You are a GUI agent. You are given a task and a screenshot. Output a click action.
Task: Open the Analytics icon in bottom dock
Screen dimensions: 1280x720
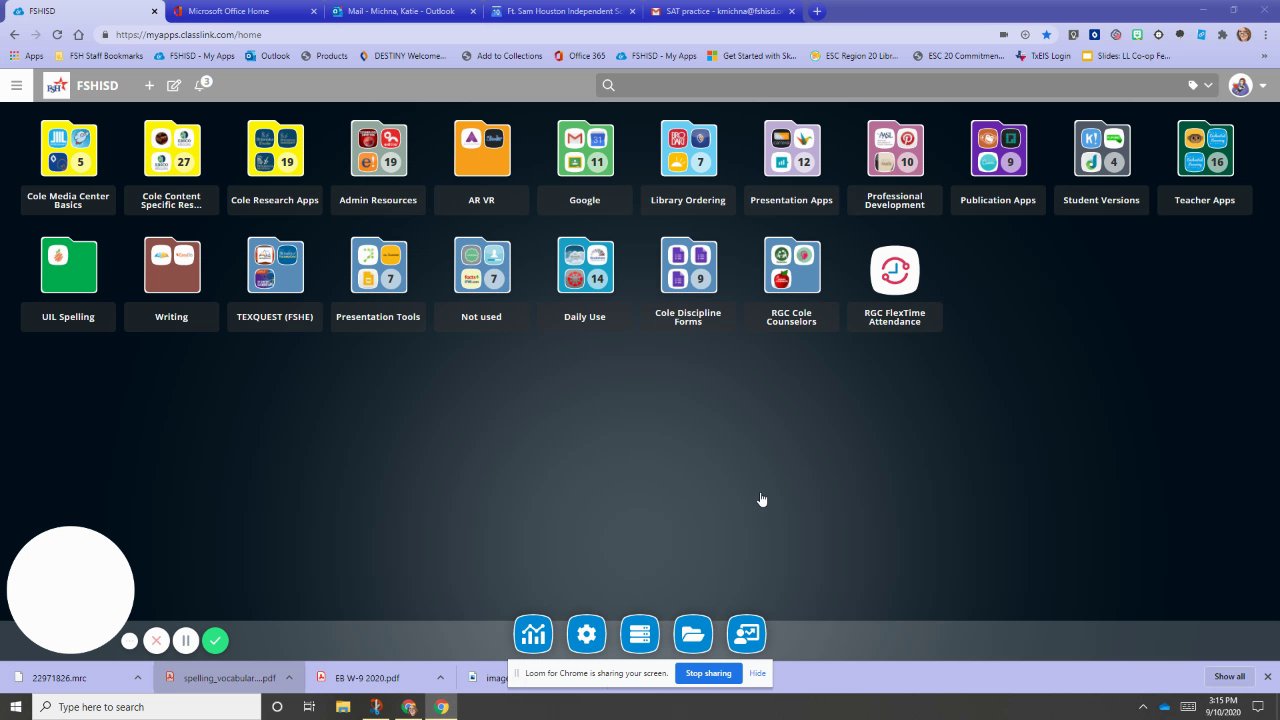click(533, 634)
